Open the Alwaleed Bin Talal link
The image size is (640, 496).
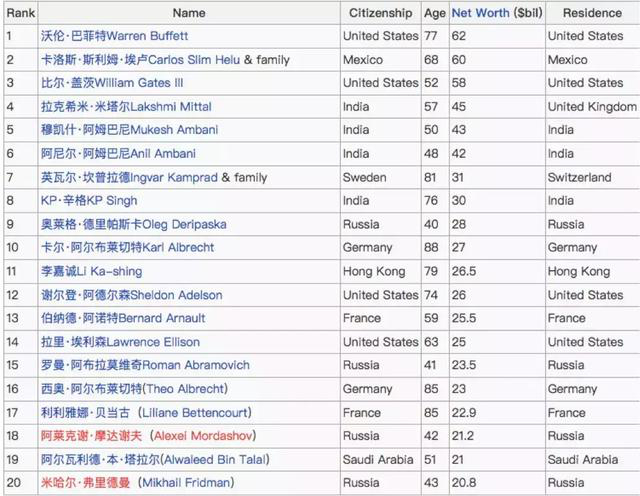click(x=155, y=459)
